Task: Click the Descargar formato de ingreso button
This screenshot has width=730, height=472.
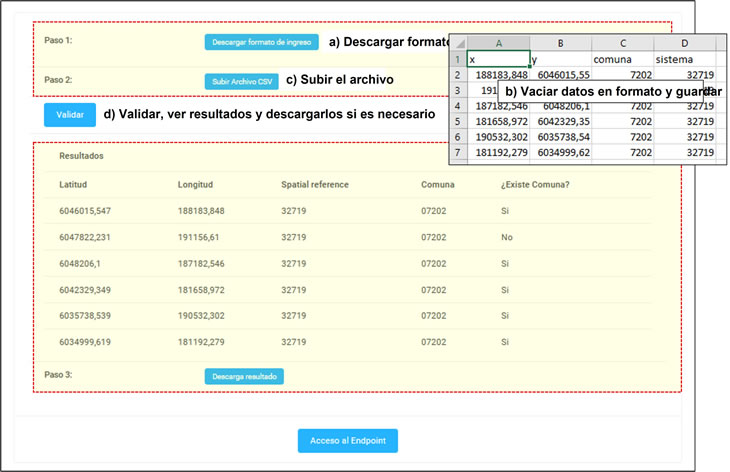Action: [x=261, y=42]
